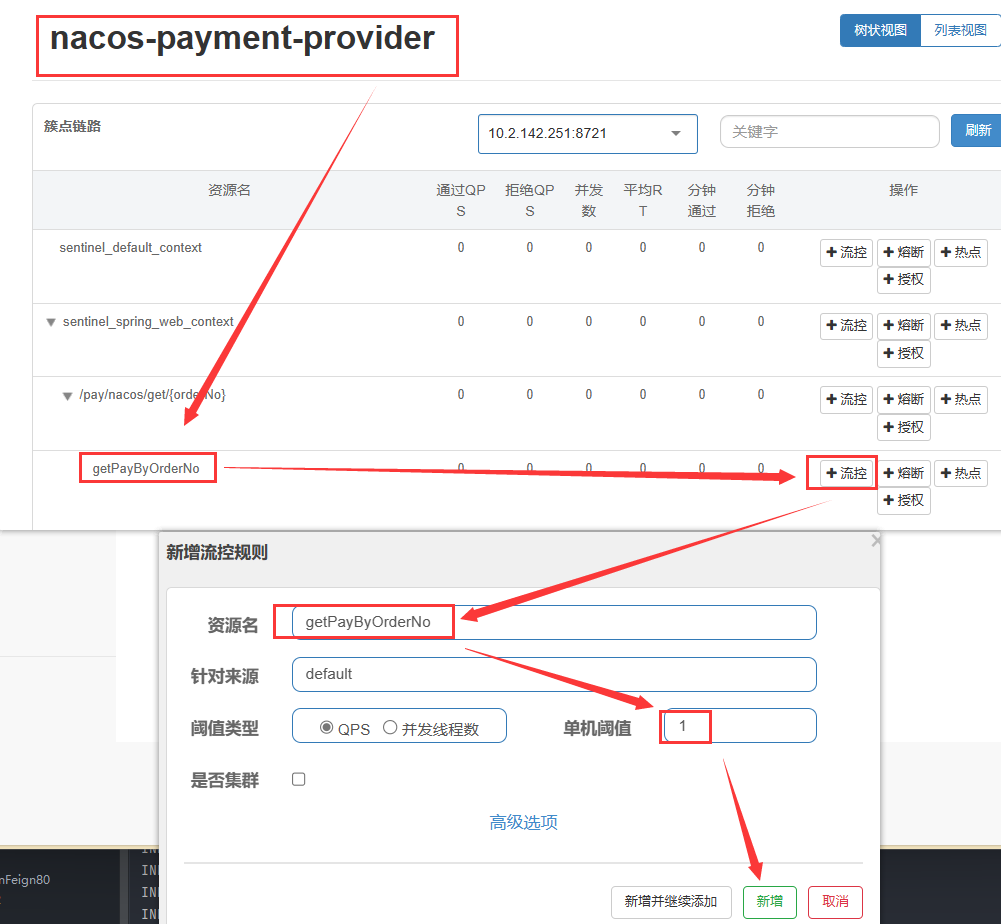Select the QPS threshold type radio
The width and height of the screenshot is (1001, 924).
(x=326, y=727)
